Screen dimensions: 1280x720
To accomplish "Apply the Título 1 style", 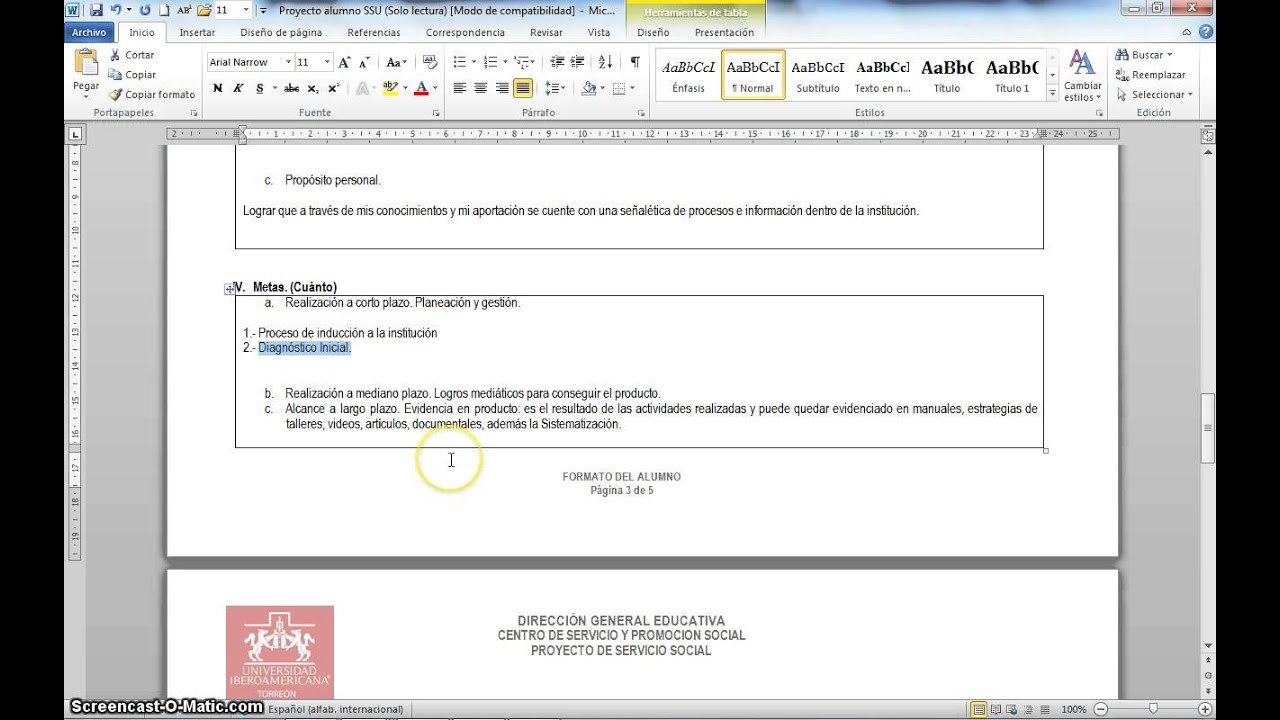I will 1011,75.
